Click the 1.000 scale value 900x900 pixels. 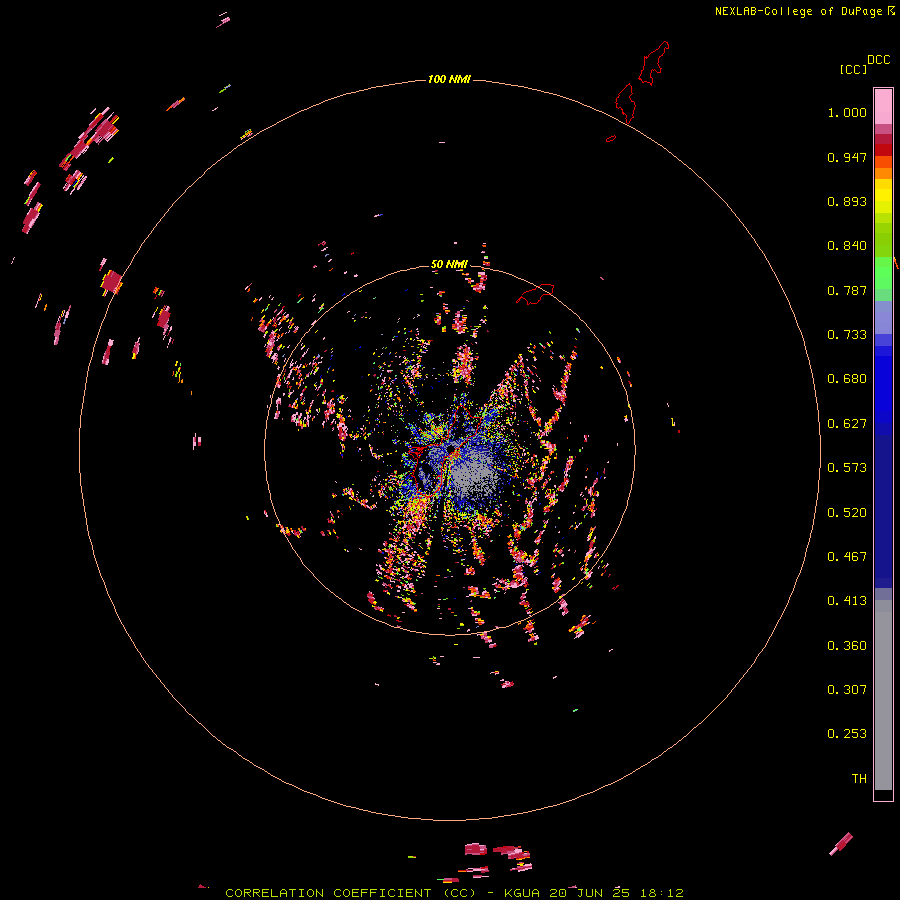(x=847, y=112)
